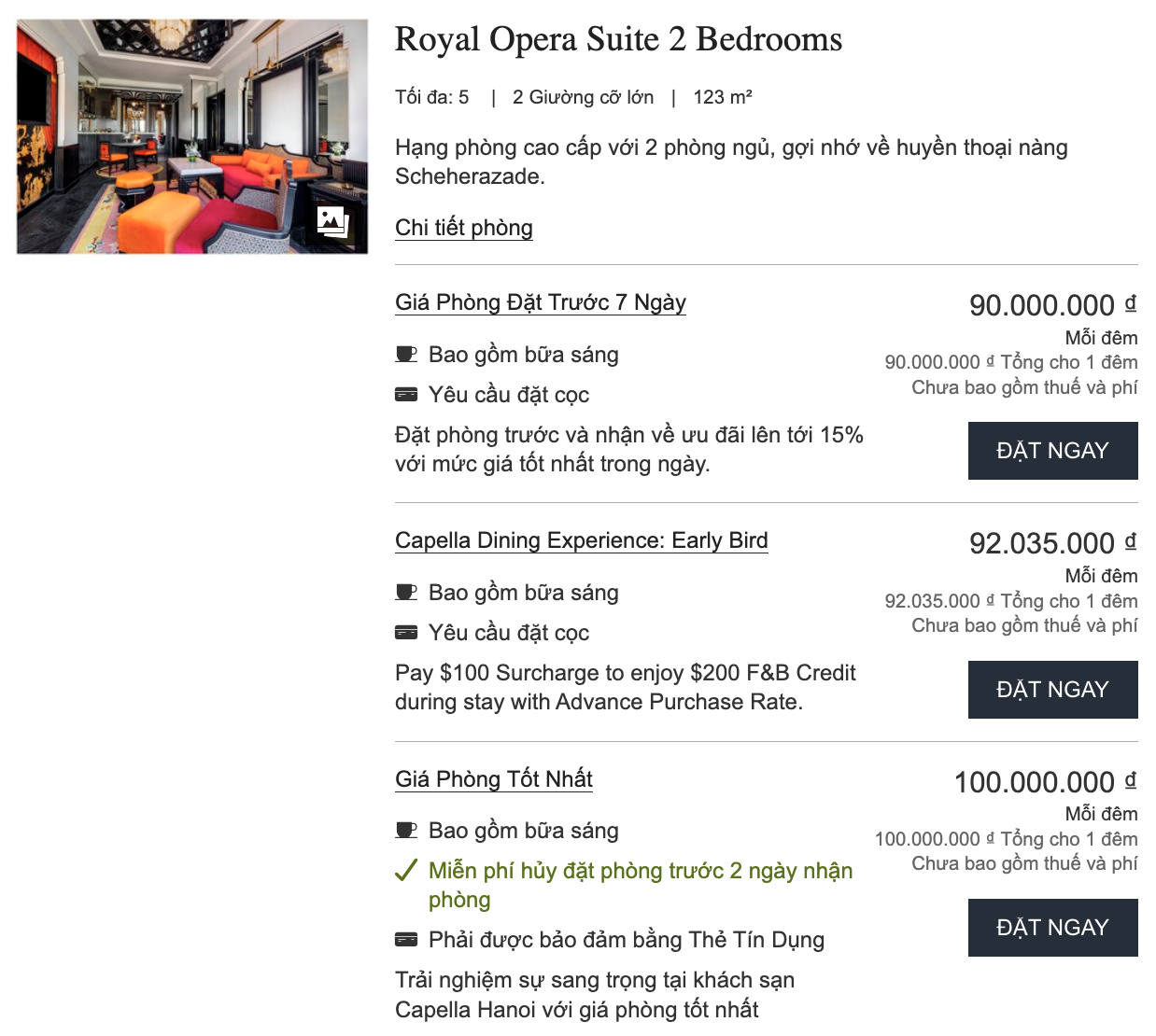
Task: Click the deposit card icon under Early Bird rate
Action: (x=406, y=633)
